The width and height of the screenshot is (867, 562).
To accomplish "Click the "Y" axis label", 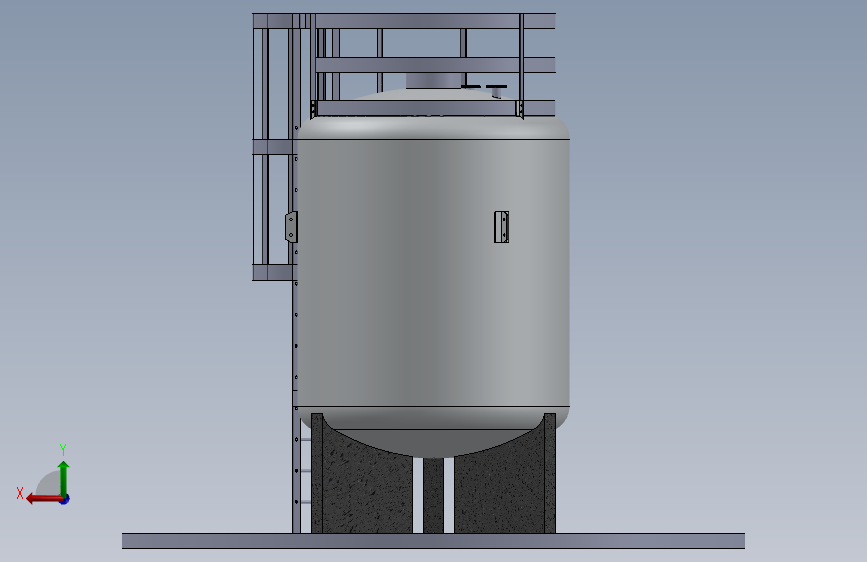I will [63, 449].
